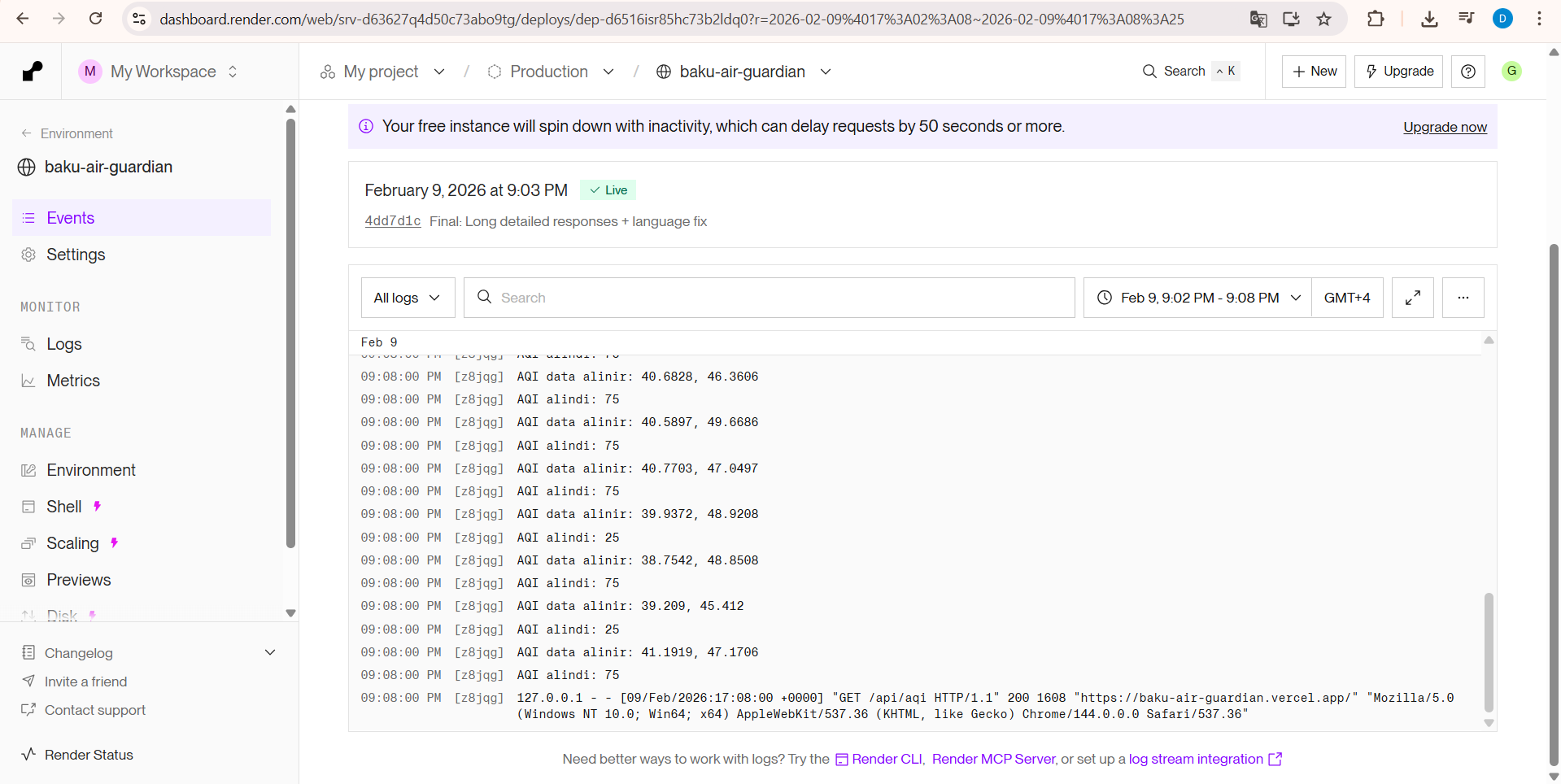The image size is (1561, 784).
Task: Open the All logs filter dropdown
Action: tap(408, 298)
